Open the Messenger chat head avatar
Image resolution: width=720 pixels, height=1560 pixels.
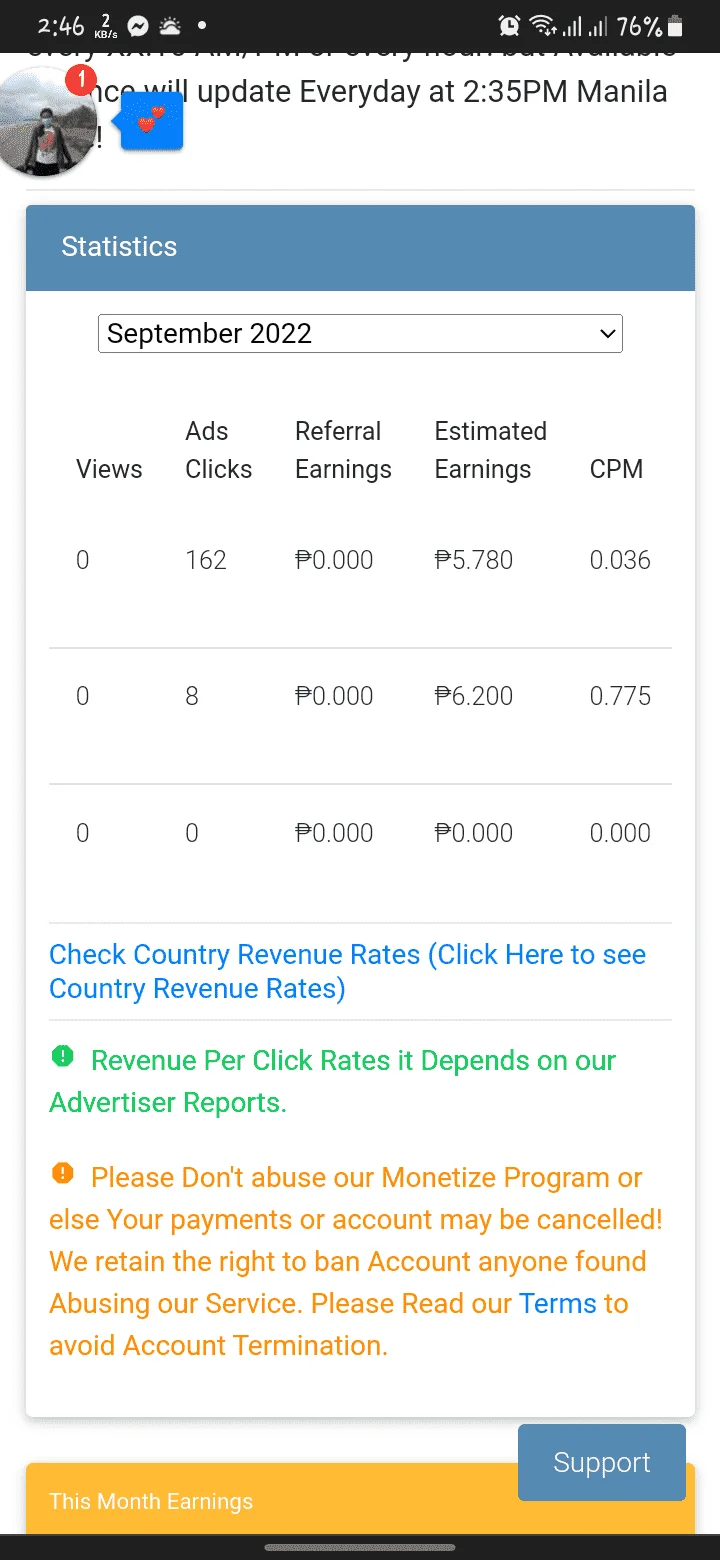click(46, 122)
